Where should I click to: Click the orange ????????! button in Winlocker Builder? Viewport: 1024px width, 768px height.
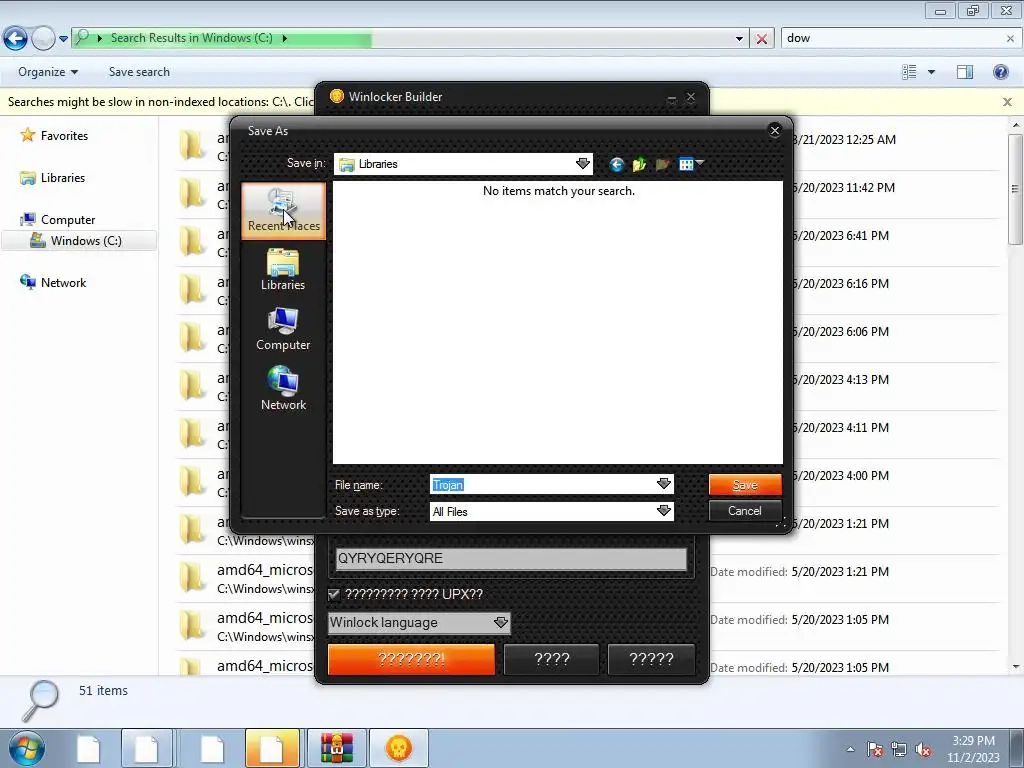pos(411,659)
